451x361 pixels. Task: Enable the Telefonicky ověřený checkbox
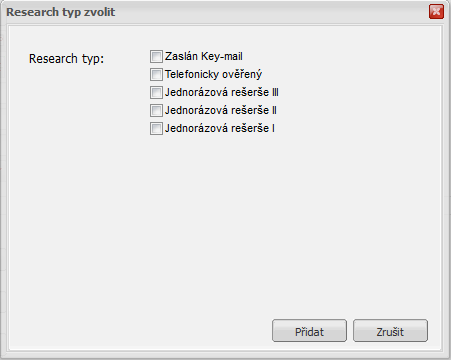pos(156,75)
